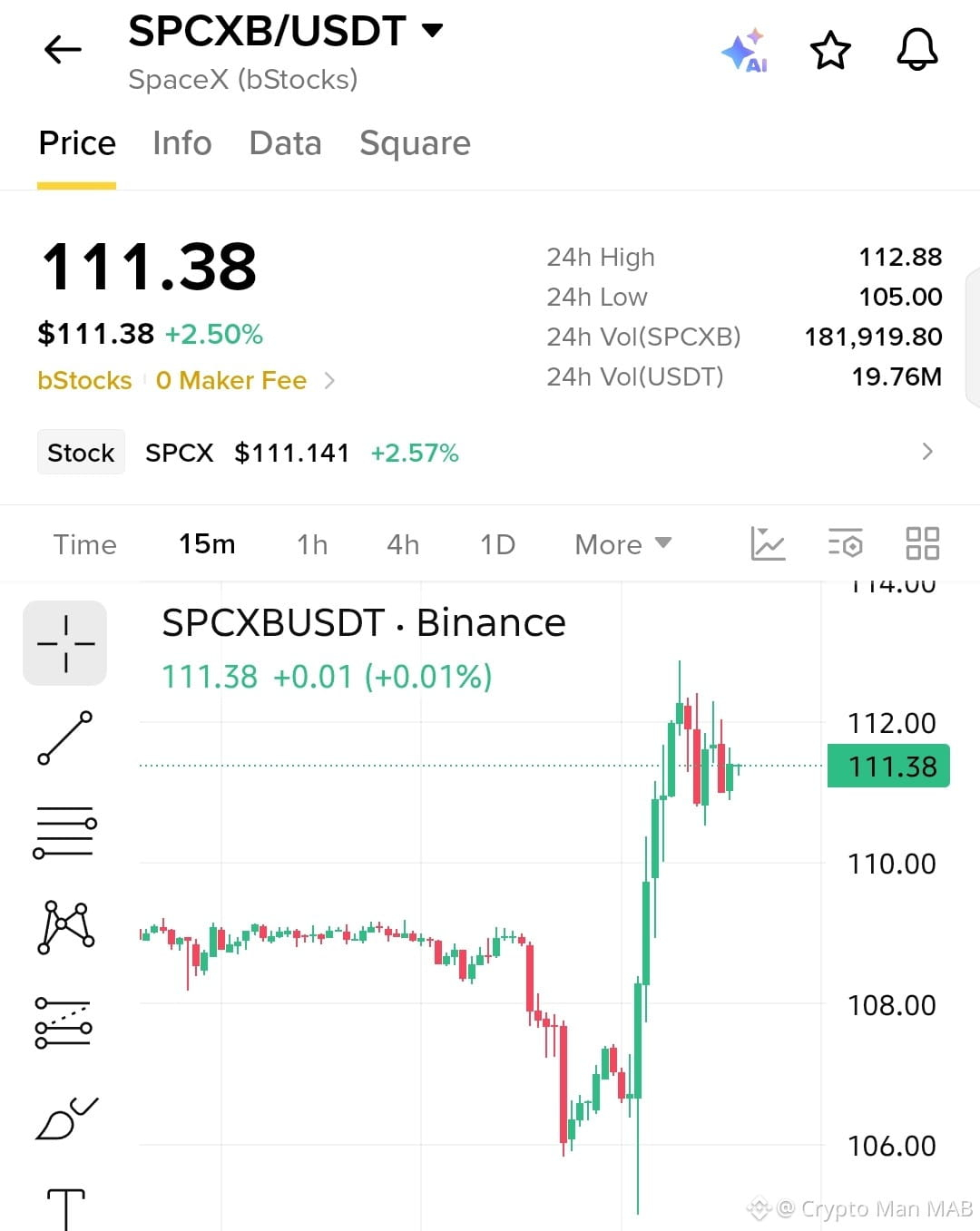Click the large 111.38 last price
The image size is (980, 1231).
(x=149, y=267)
